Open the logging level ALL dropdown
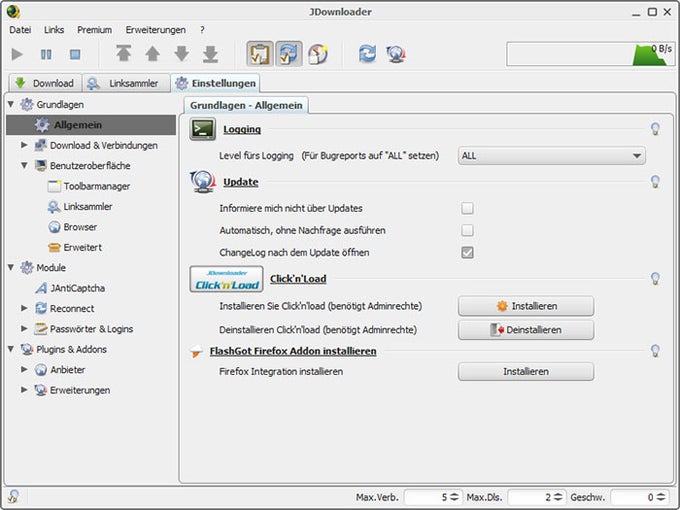 (x=552, y=156)
